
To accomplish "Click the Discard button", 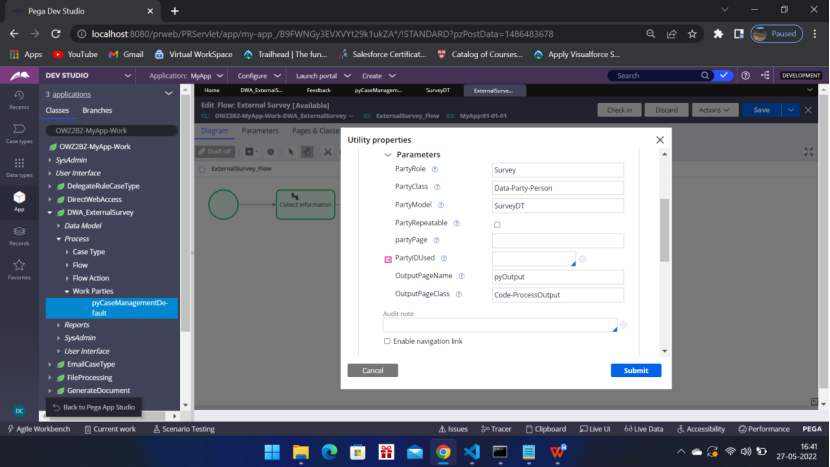I will point(666,110).
